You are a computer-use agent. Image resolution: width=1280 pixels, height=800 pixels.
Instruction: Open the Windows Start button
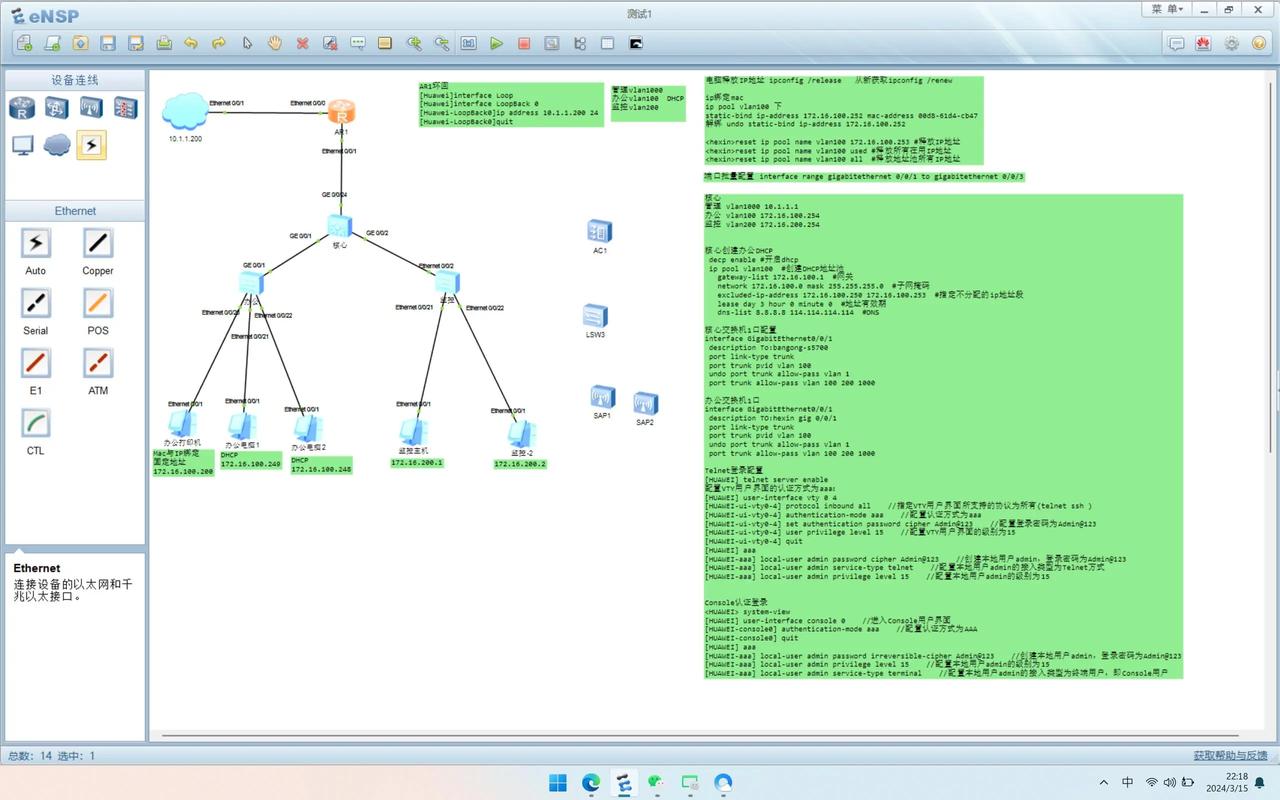pyautogui.click(x=558, y=783)
